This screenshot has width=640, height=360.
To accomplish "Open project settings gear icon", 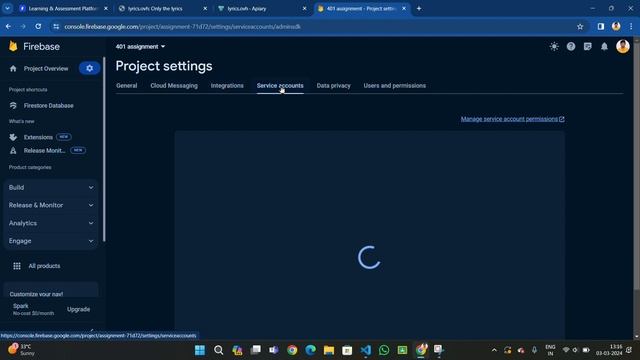I will (x=89, y=68).
